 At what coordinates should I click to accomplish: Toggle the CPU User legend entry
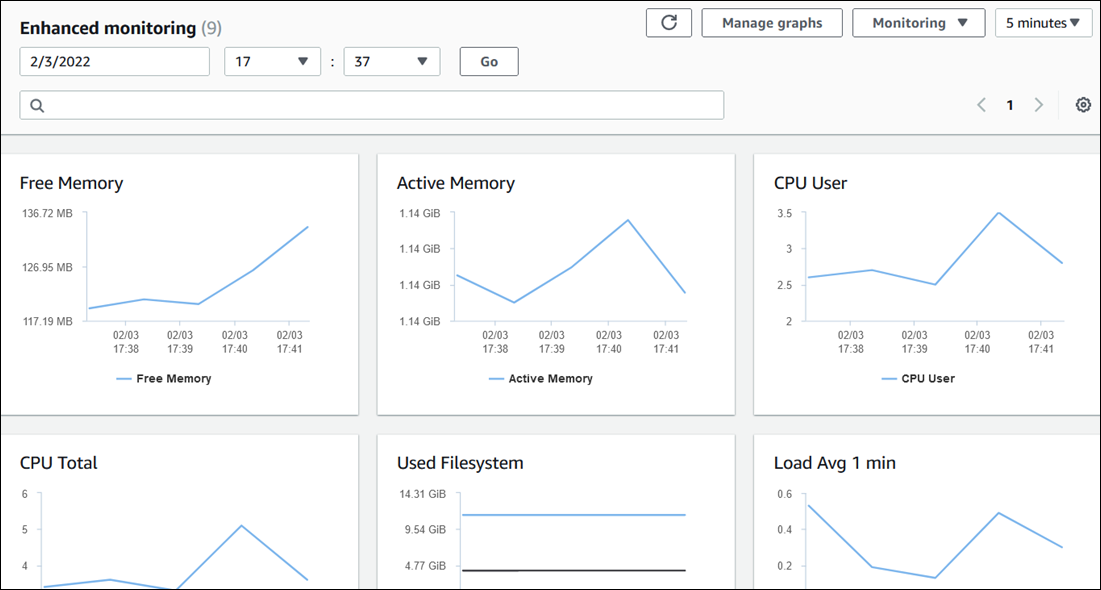click(x=918, y=379)
